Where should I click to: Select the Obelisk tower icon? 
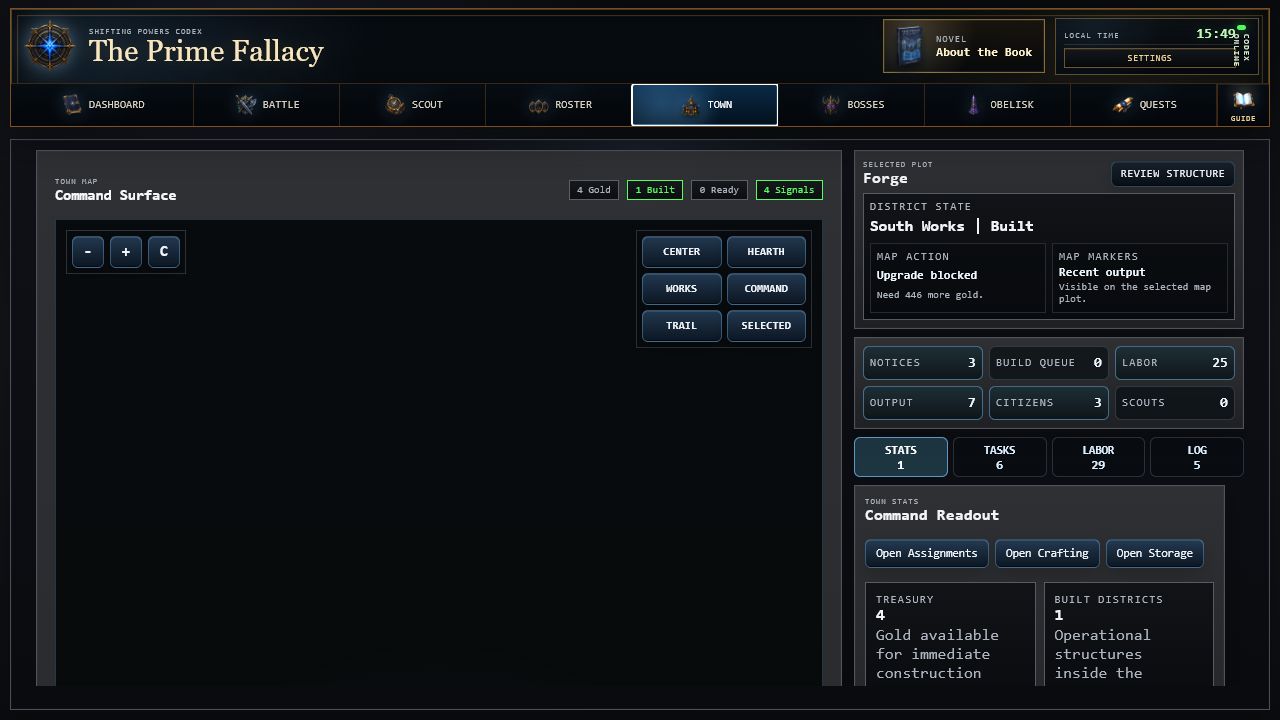(974, 104)
